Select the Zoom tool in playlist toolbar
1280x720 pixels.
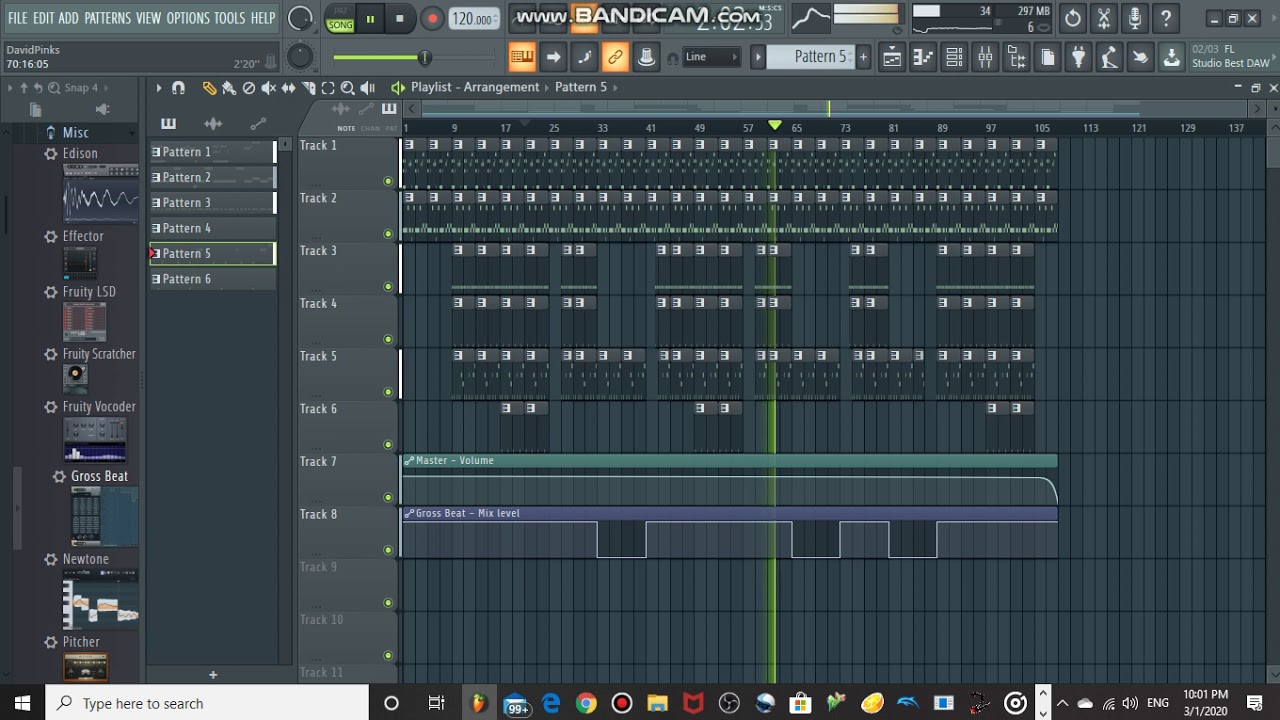[x=348, y=88]
